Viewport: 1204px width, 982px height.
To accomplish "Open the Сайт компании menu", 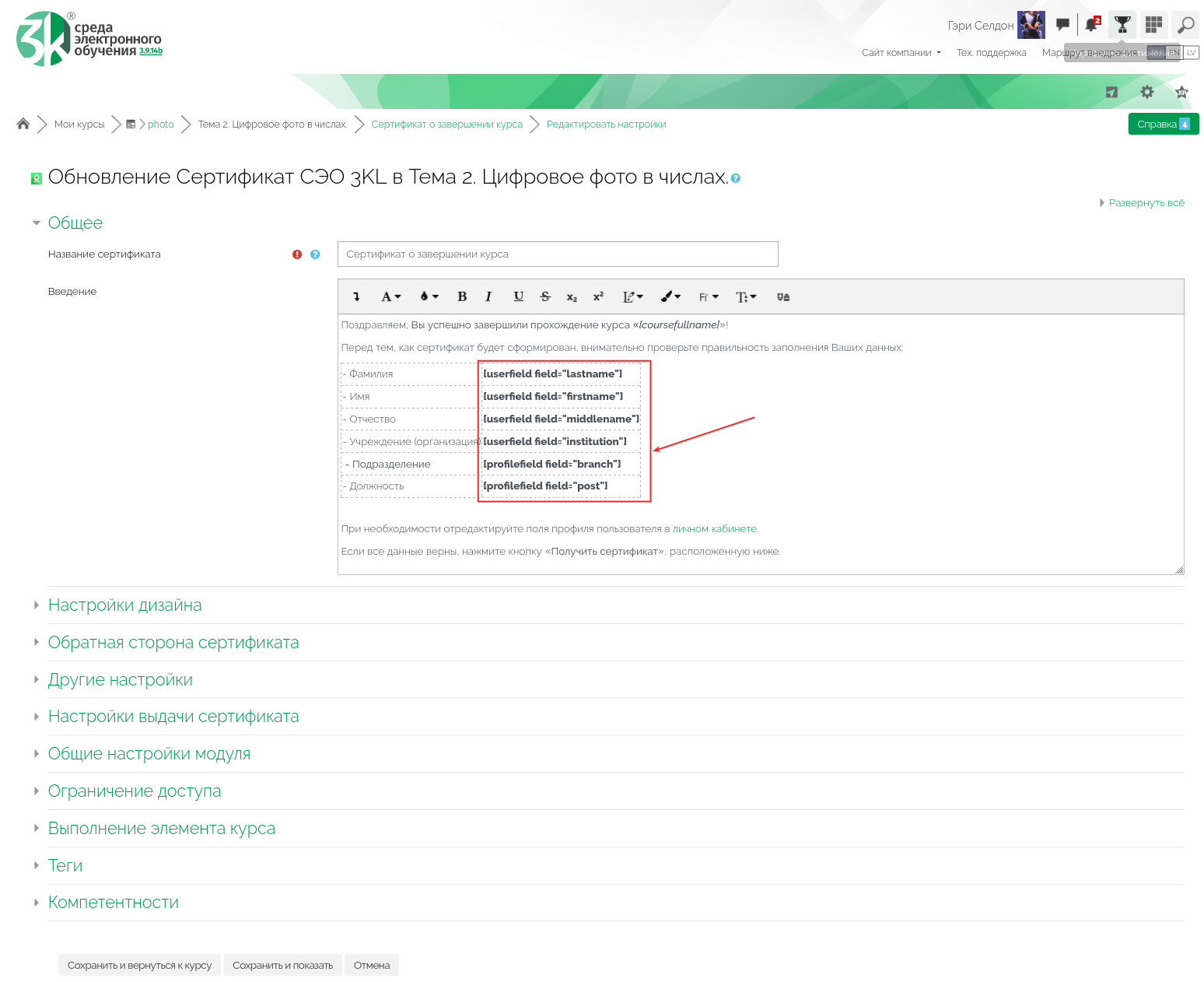I will pos(901,53).
